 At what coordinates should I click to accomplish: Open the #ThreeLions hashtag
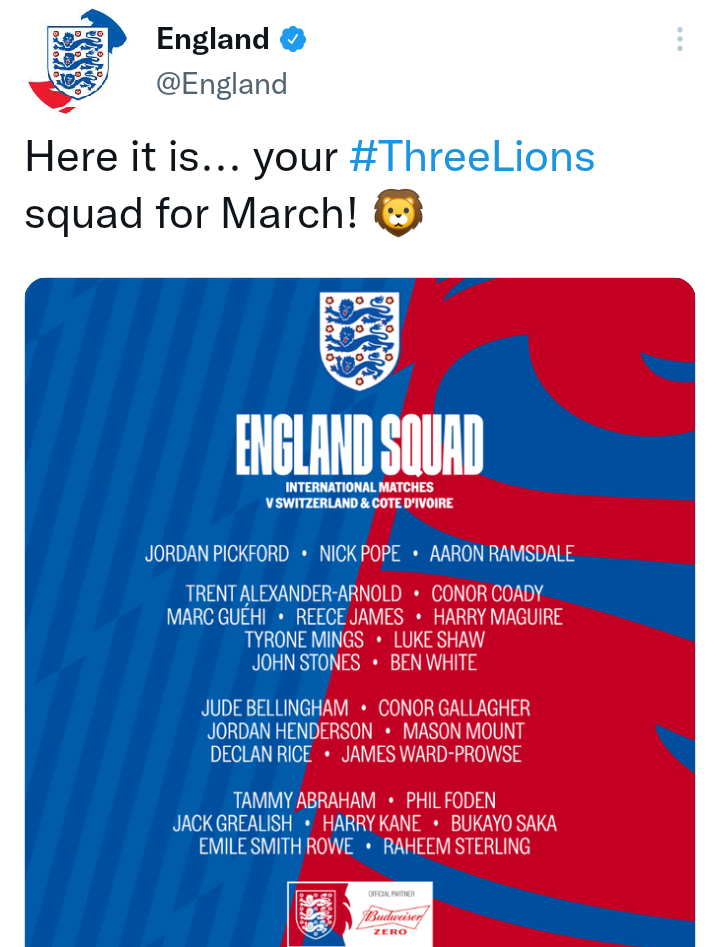click(x=472, y=156)
